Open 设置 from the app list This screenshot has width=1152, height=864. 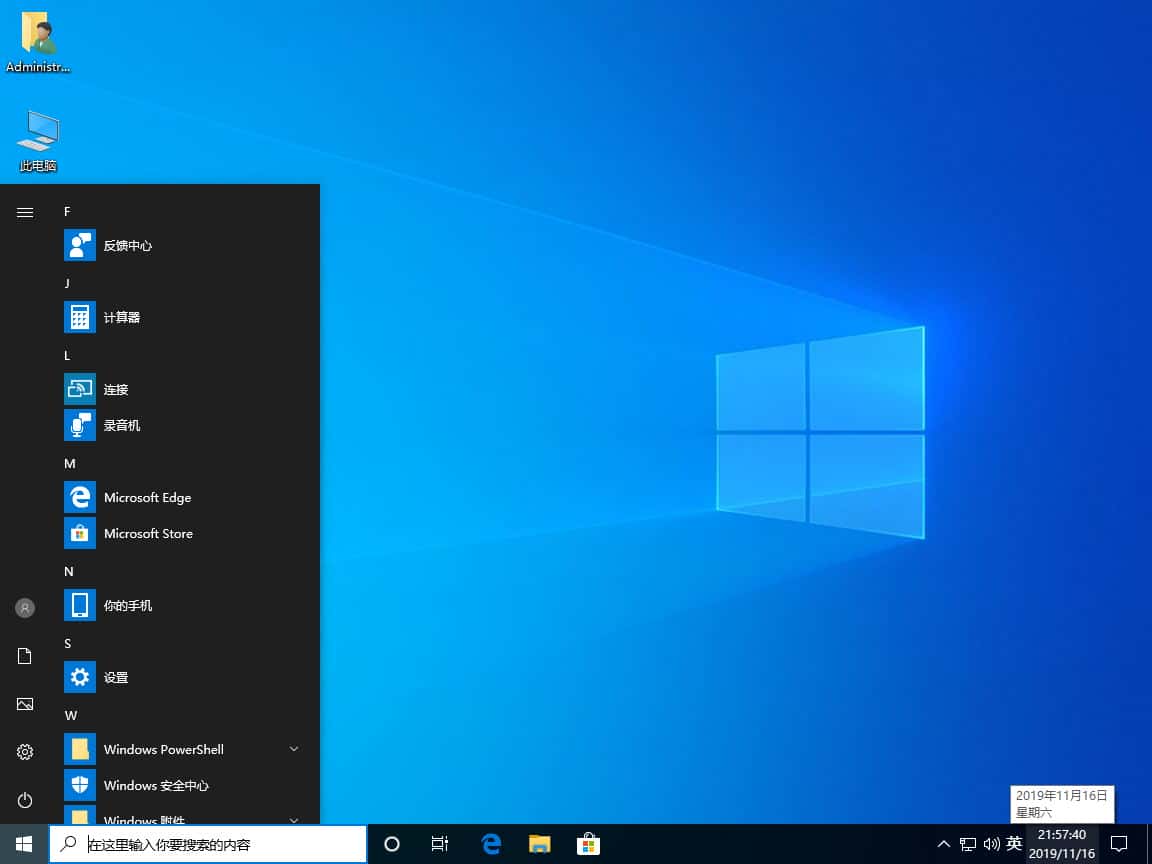click(184, 677)
